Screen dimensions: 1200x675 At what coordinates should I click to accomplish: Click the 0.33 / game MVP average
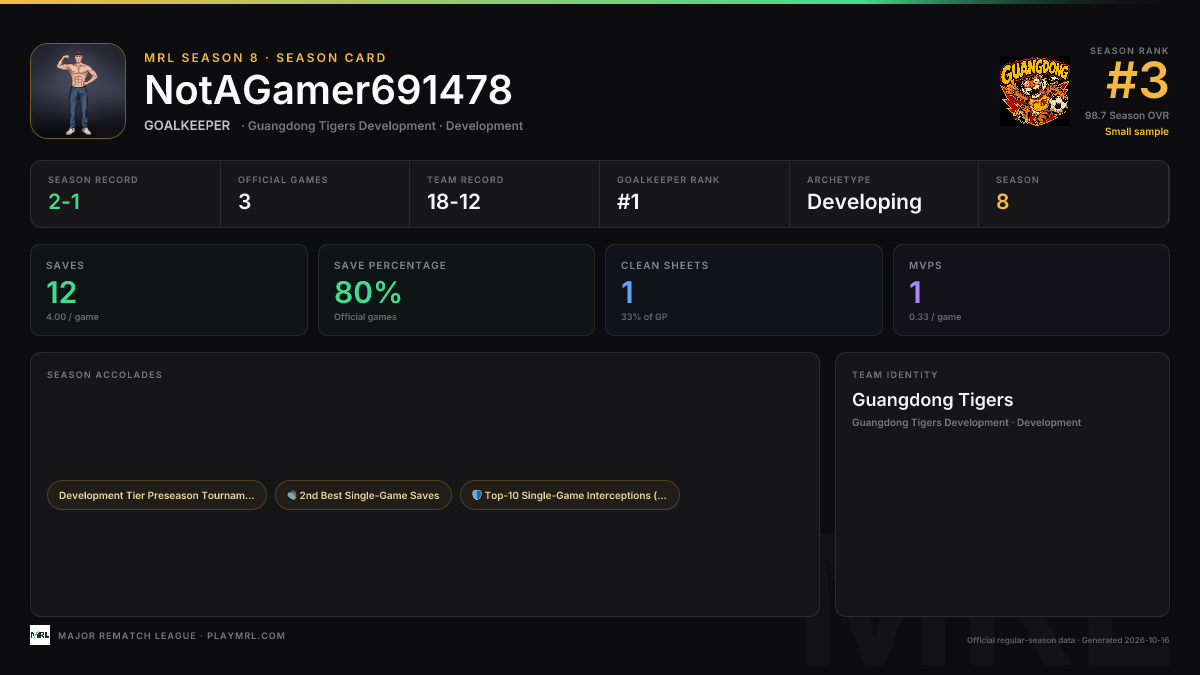935,317
